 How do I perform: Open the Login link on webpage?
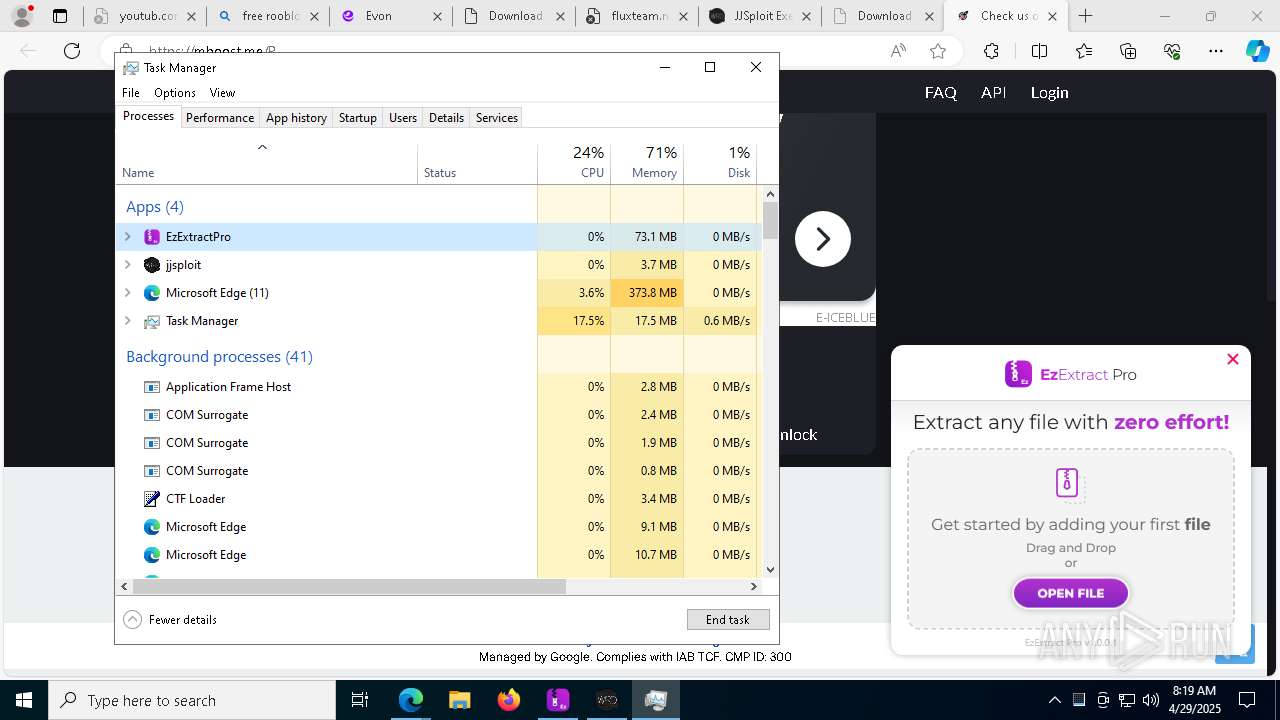tap(1050, 92)
